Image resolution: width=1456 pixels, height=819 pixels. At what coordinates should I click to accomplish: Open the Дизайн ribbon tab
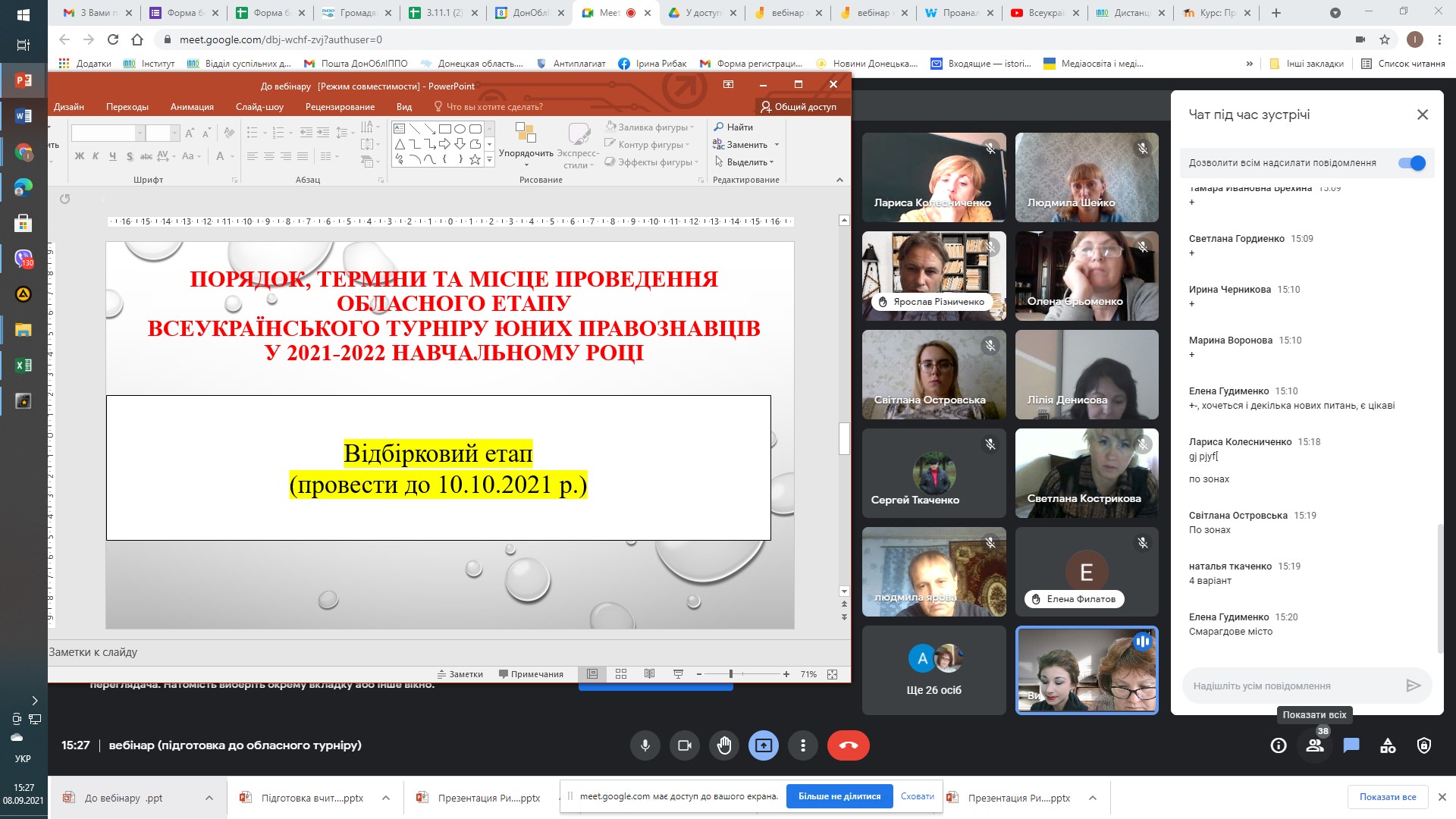click(68, 107)
